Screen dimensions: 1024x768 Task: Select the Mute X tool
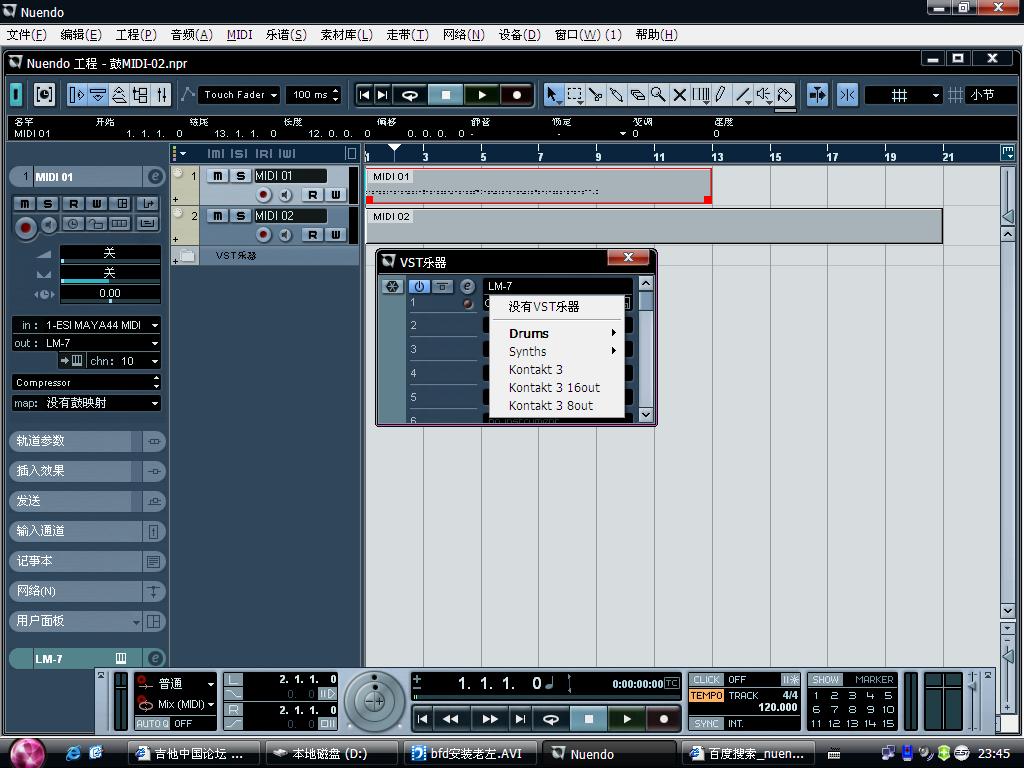tap(679, 95)
